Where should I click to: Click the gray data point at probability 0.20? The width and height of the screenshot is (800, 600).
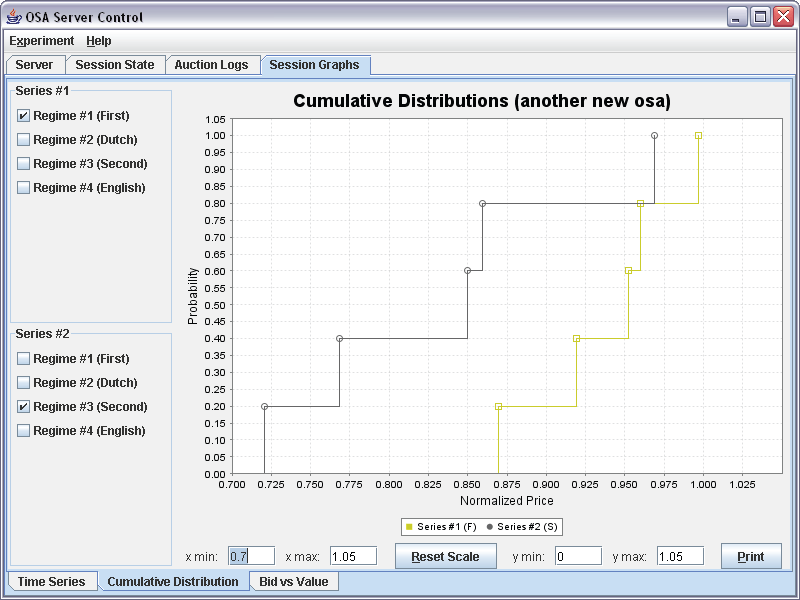pyautogui.click(x=264, y=407)
